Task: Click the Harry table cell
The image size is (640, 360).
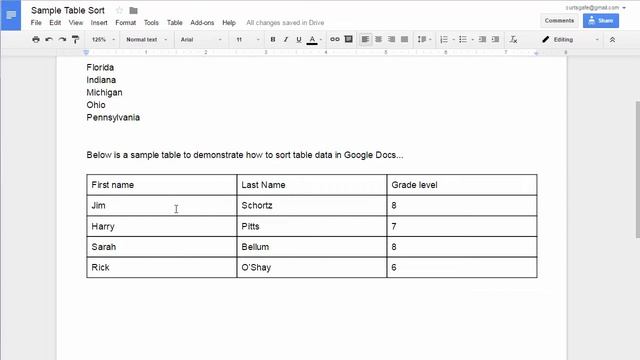Action: click(162, 226)
